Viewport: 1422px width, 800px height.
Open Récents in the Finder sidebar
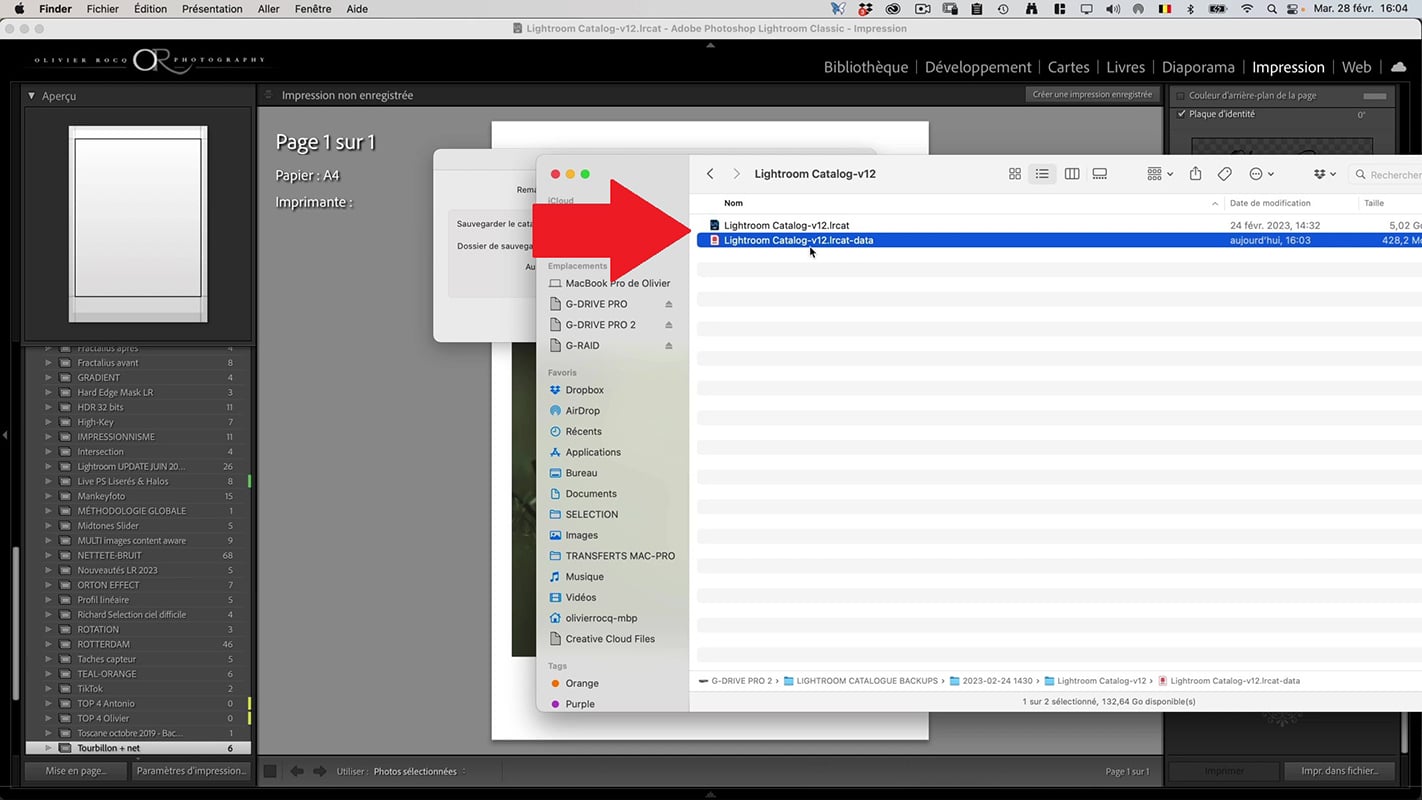[583, 432]
